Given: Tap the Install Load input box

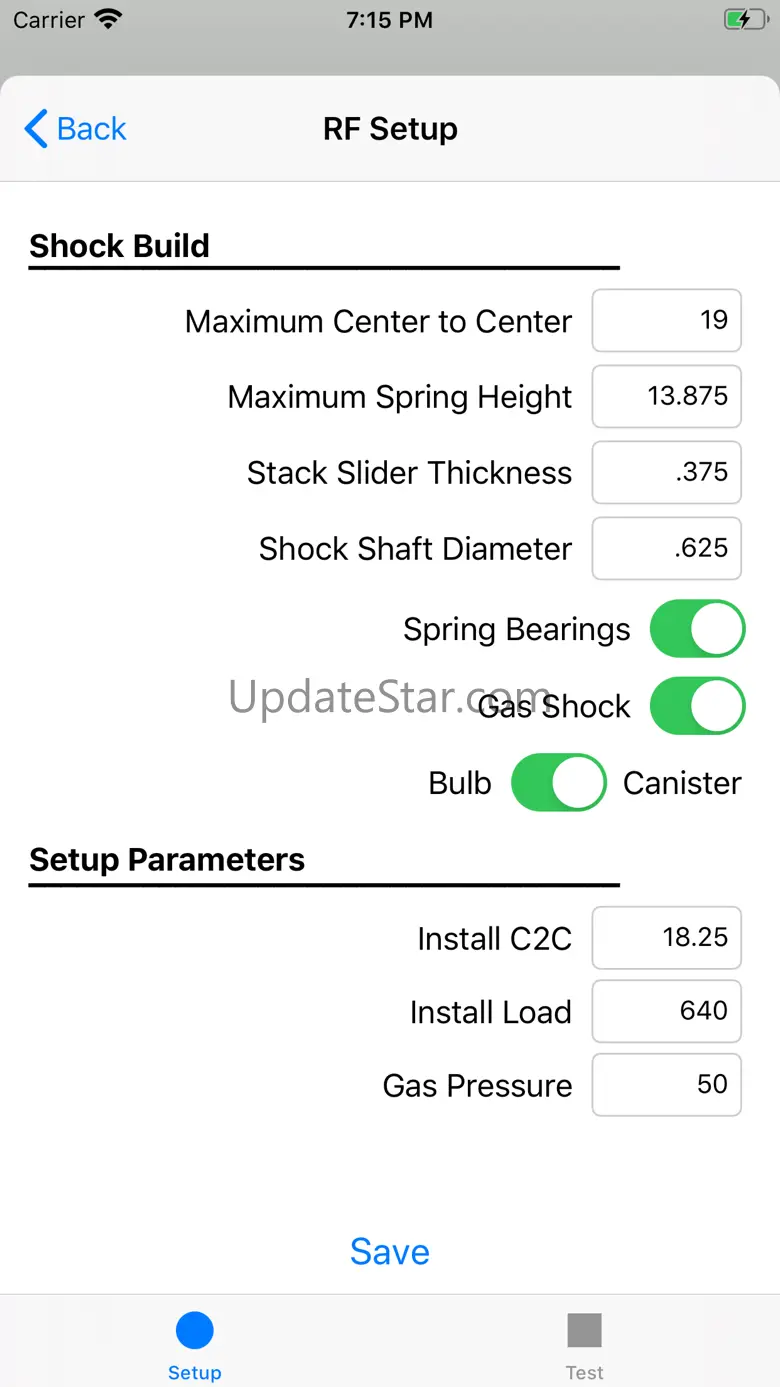Looking at the screenshot, I should coord(666,1011).
